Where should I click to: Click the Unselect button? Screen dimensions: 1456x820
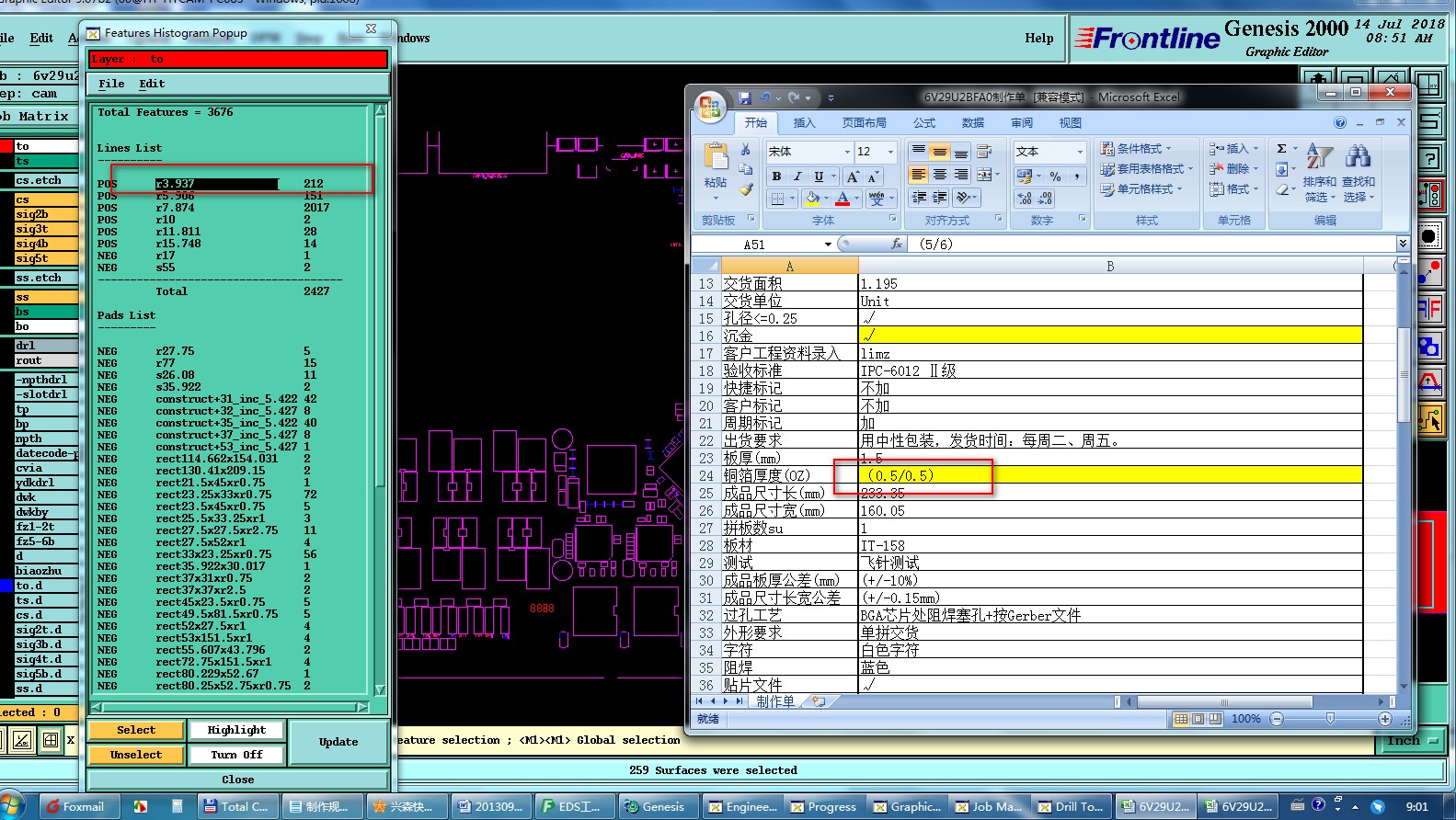click(x=136, y=755)
